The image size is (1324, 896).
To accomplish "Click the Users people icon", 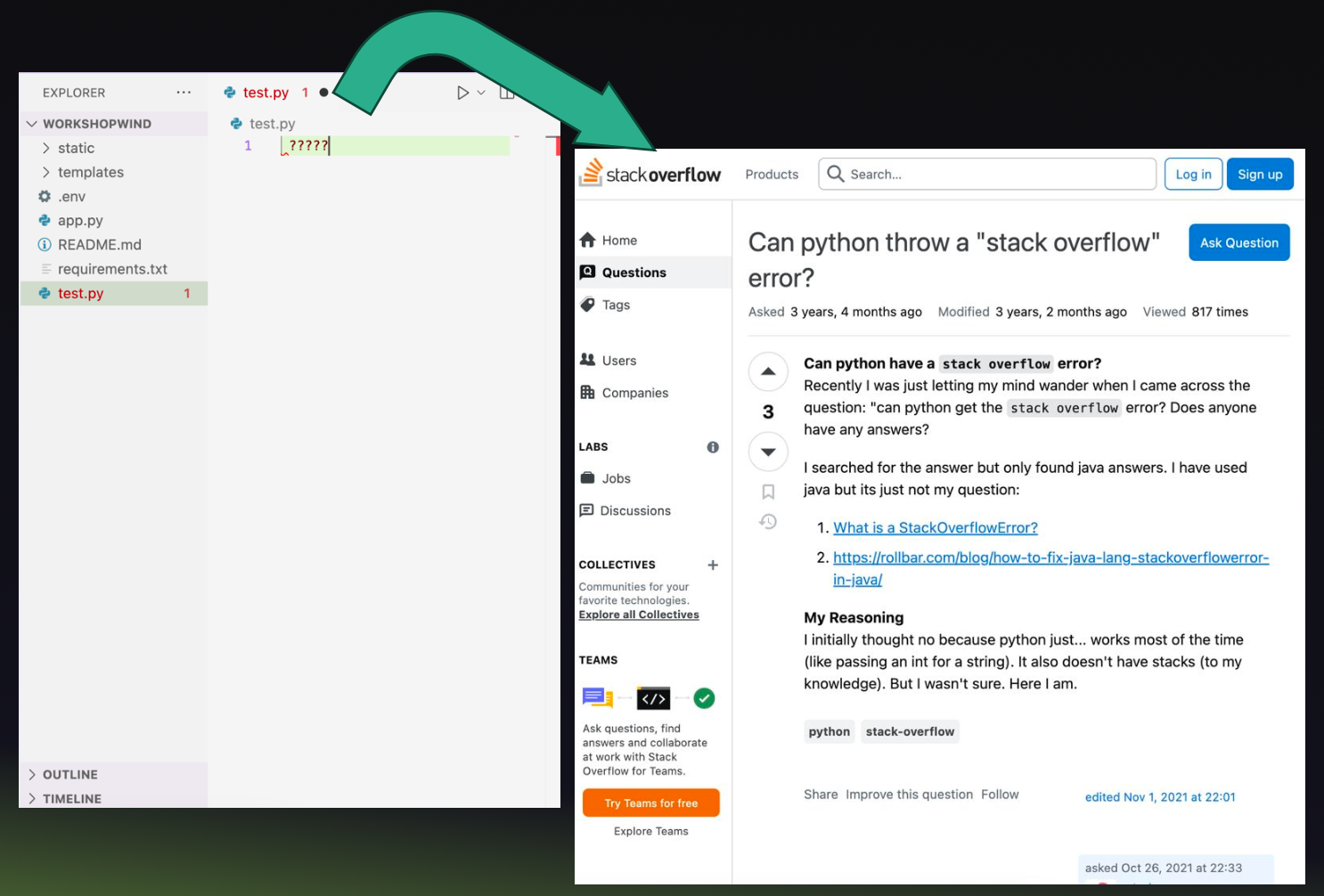I will coord(587,360).
